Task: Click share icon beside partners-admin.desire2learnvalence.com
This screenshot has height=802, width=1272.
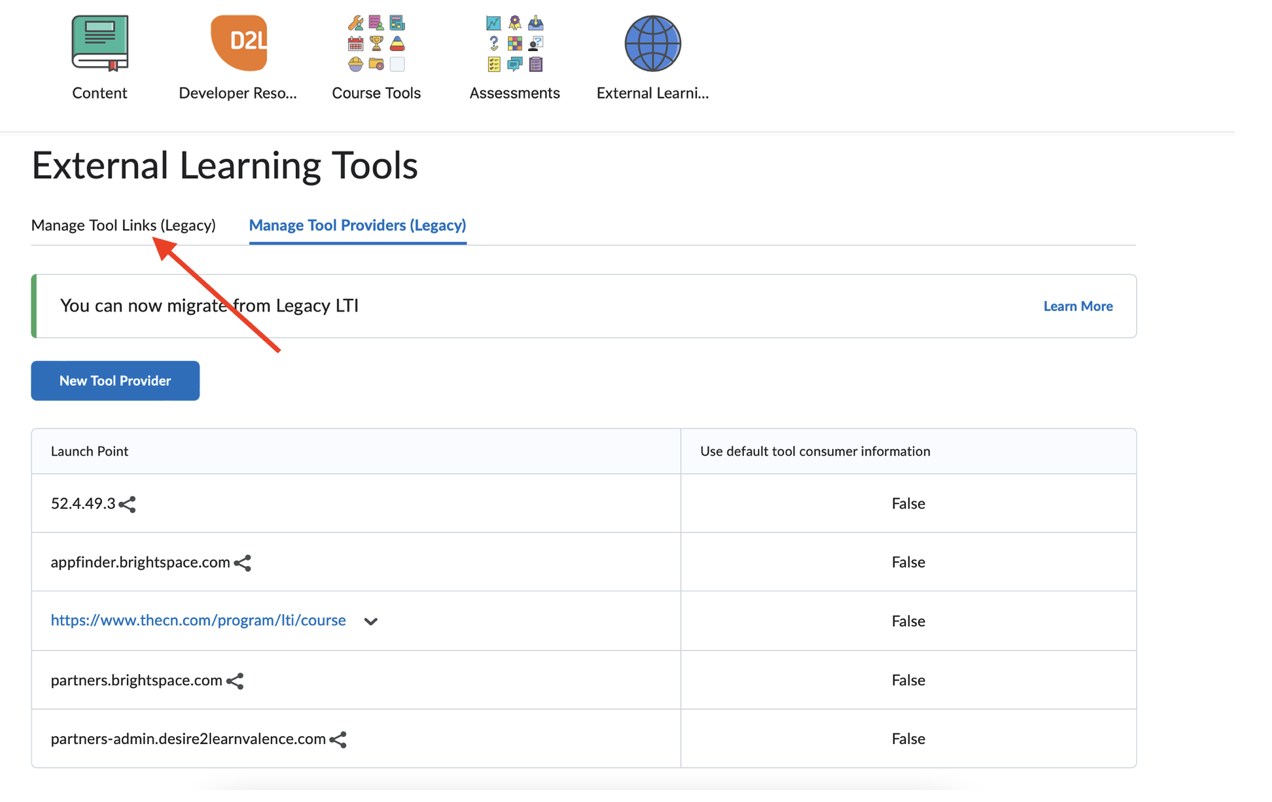Action: click(x=338, y=740)
